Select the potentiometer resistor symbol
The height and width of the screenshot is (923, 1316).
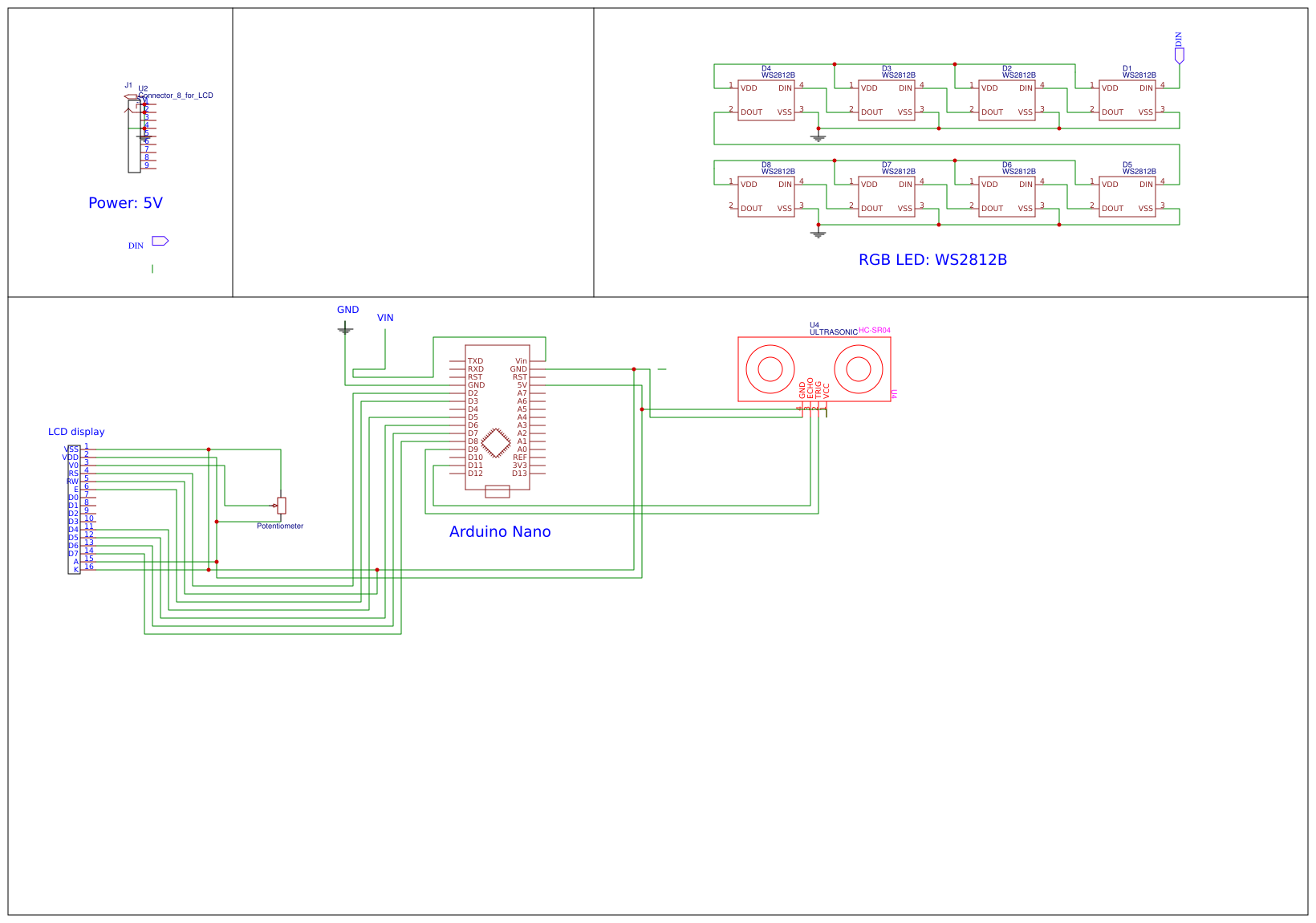coord(281,505)
